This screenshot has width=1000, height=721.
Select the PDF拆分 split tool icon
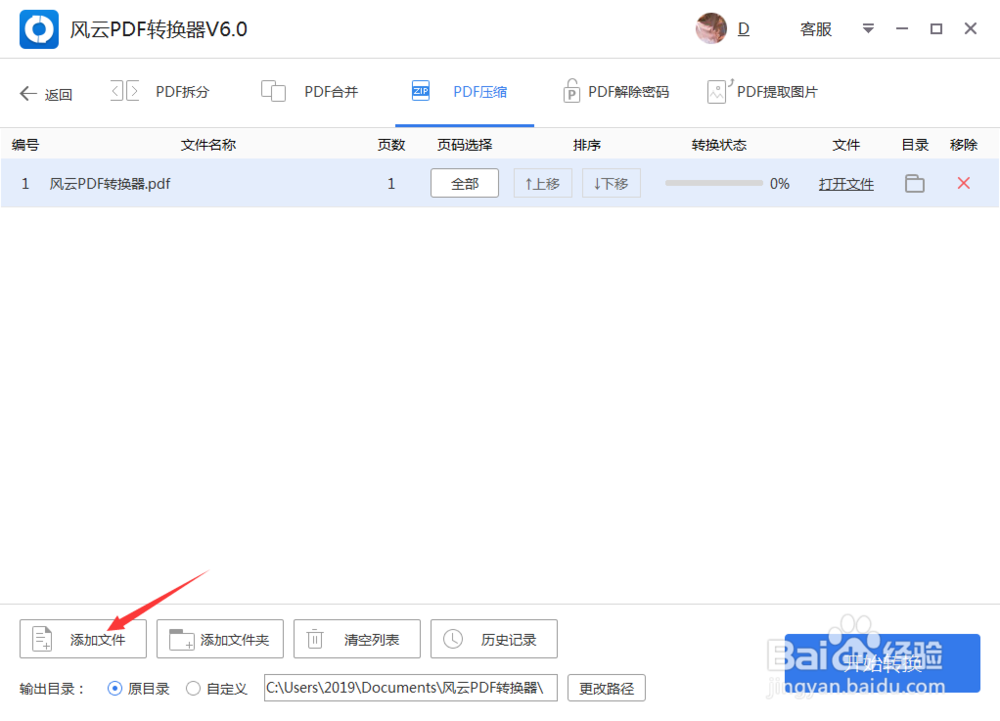(122, 90)
